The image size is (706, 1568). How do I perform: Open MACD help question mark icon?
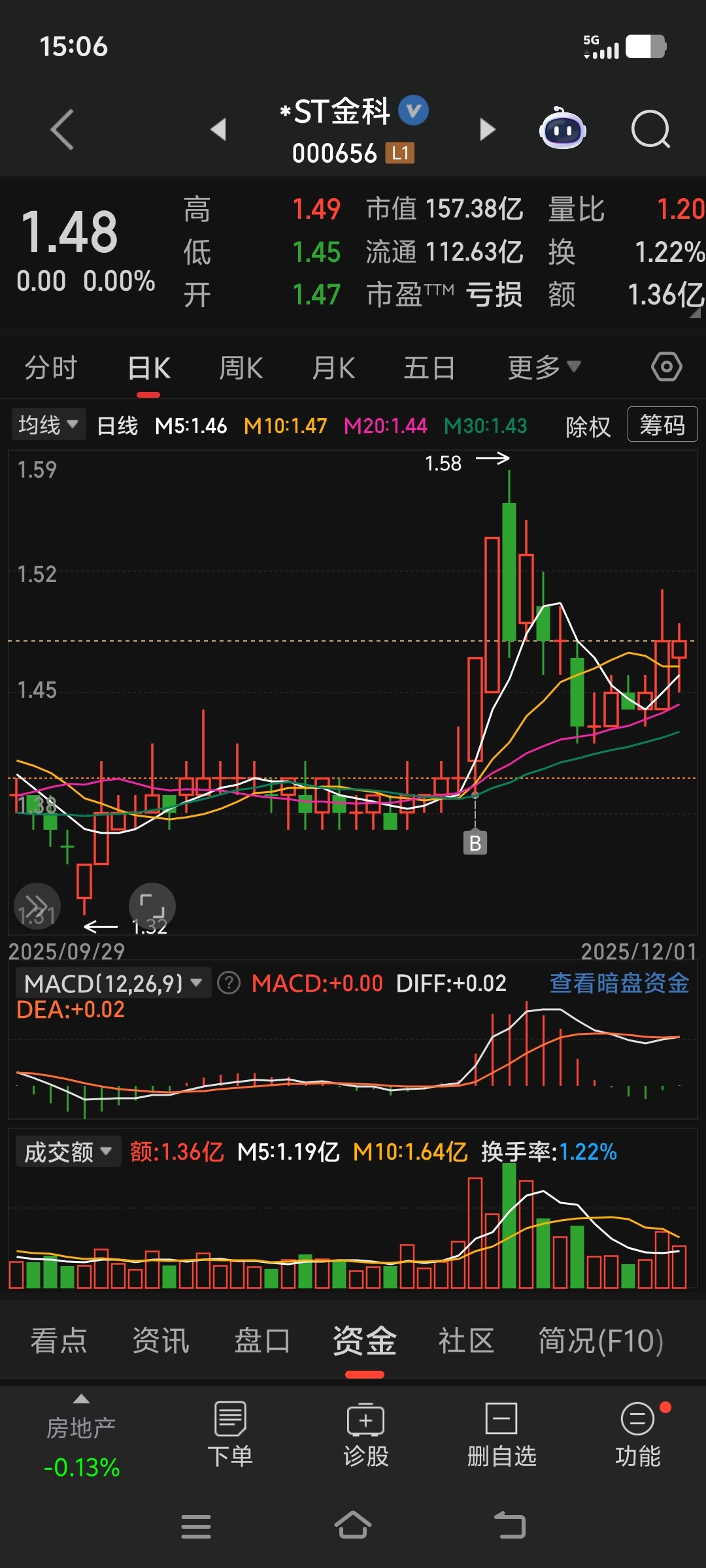pyautogui.click(x=229, y=983)
